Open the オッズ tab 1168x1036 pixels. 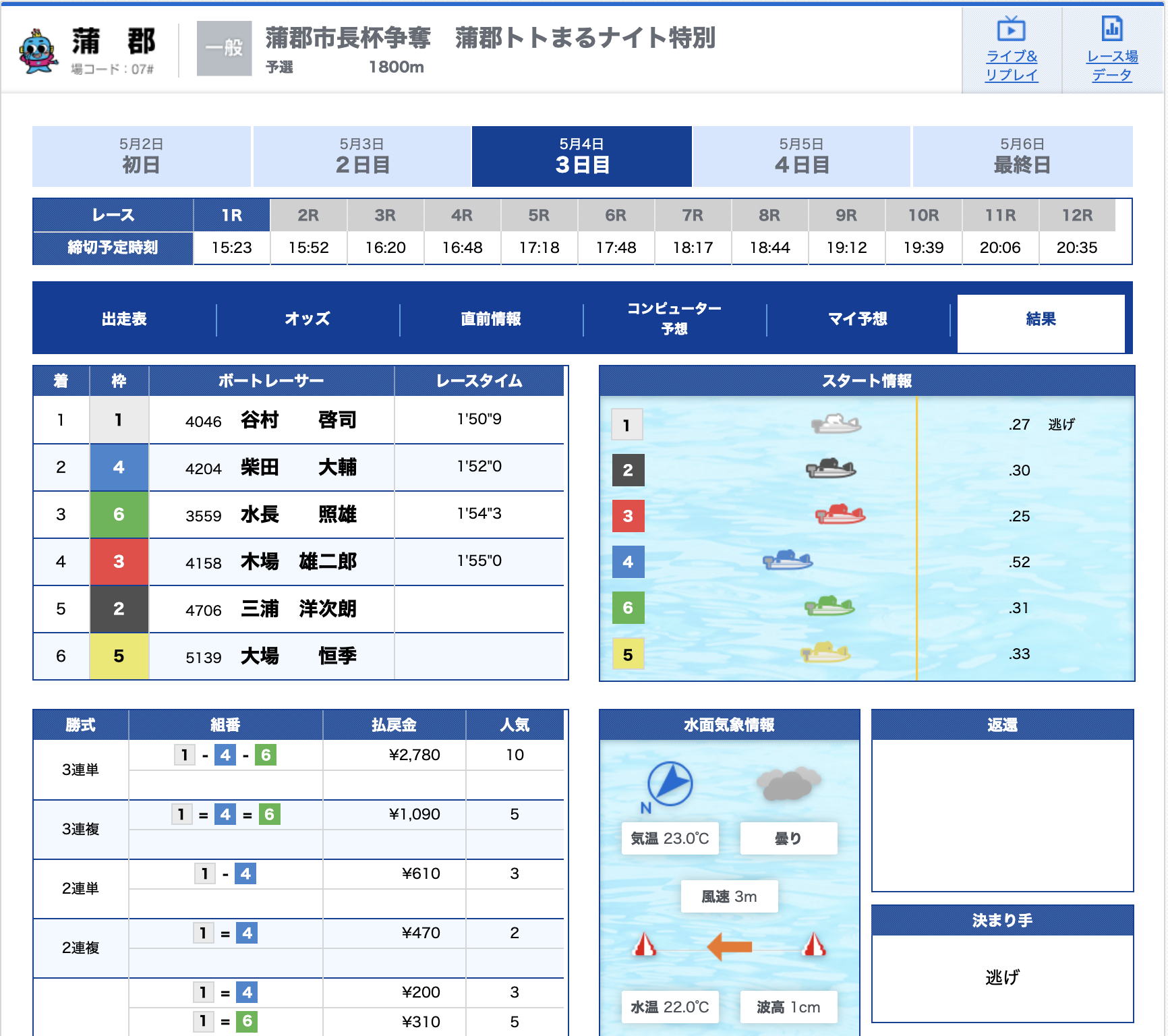(308, 319)
